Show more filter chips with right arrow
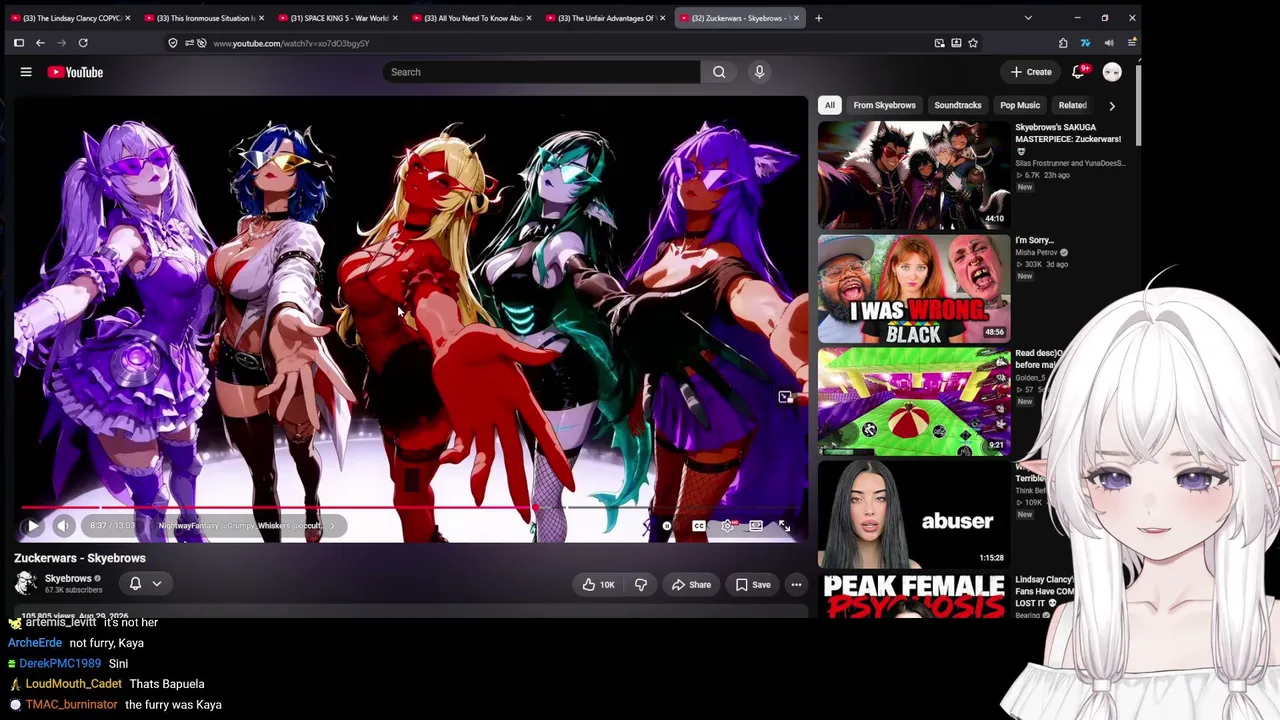1280x720 pixels. [x=1111, y=105]
